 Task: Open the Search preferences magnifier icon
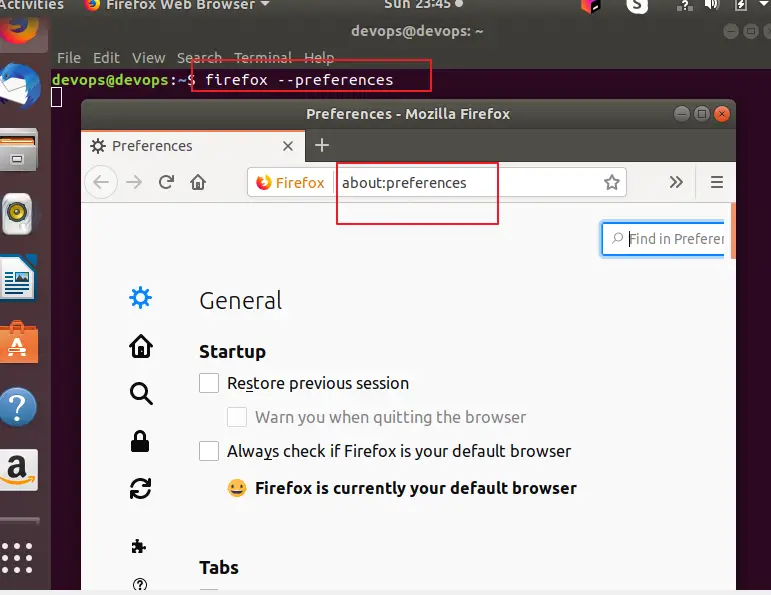pos(141,393)
